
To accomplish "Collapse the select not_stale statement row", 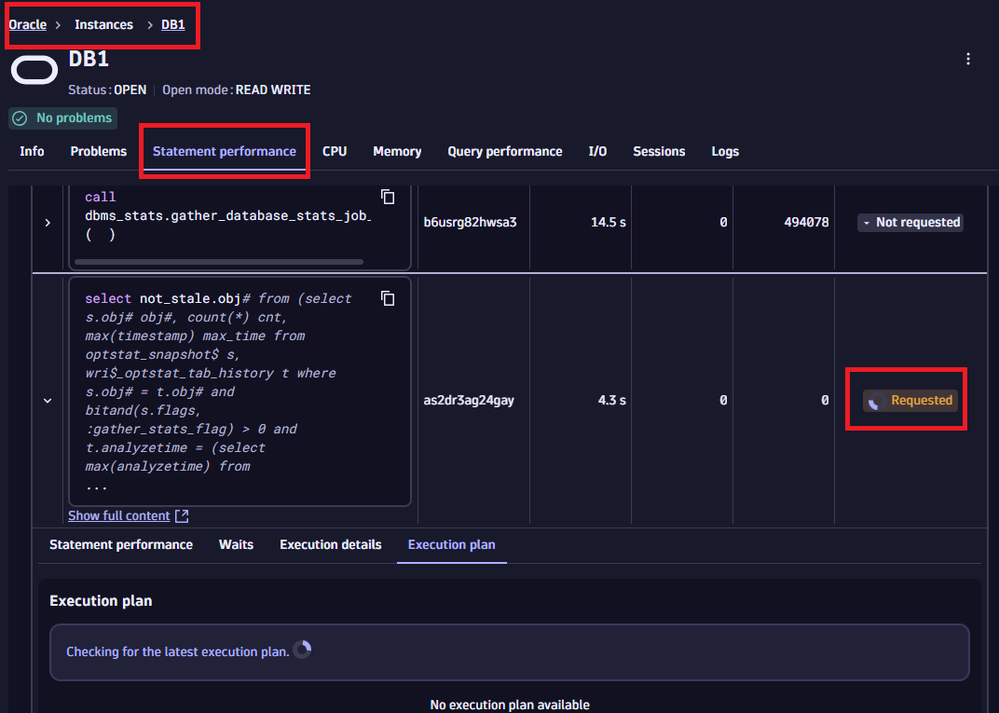I will click(x=47, y=400).
